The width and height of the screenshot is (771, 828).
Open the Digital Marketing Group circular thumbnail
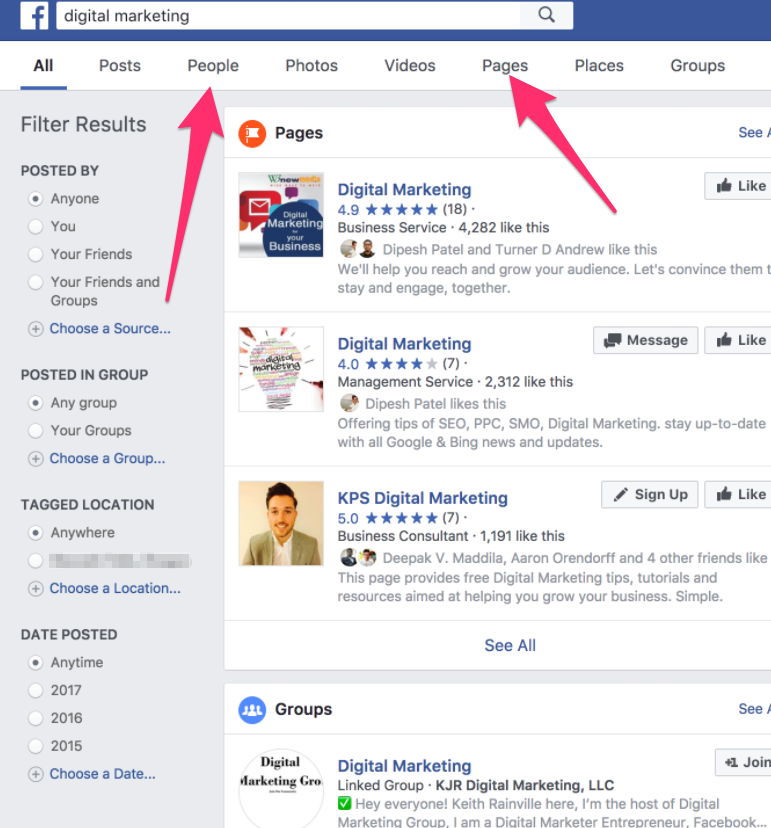pyautogui.click(x=281, y=788)
